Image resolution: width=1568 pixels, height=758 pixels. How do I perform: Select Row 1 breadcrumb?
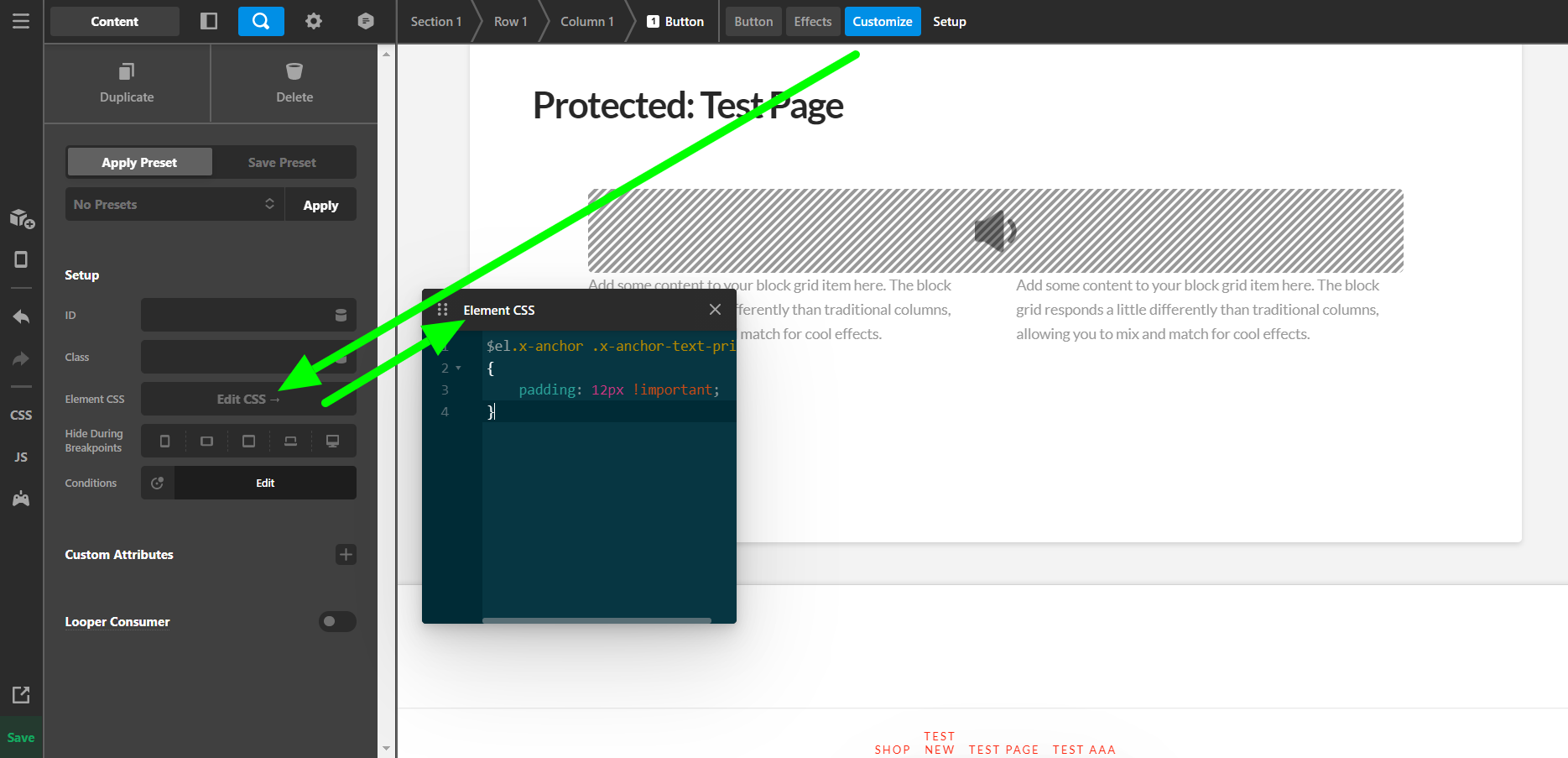pyautogui.click(x=510, y=21)
